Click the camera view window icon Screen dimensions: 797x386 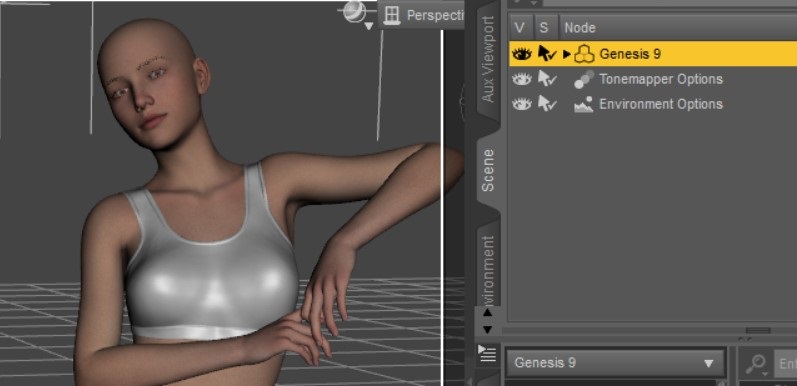pyautogui.click(x=392, y=15)
